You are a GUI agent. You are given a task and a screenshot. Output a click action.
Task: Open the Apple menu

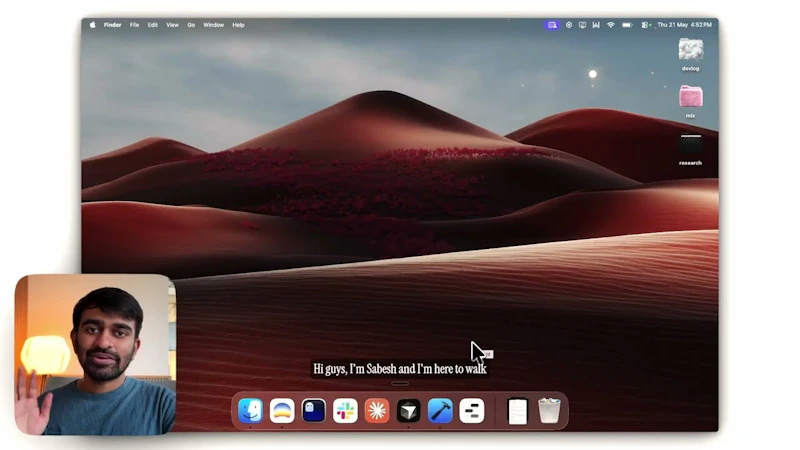point(92,24)
